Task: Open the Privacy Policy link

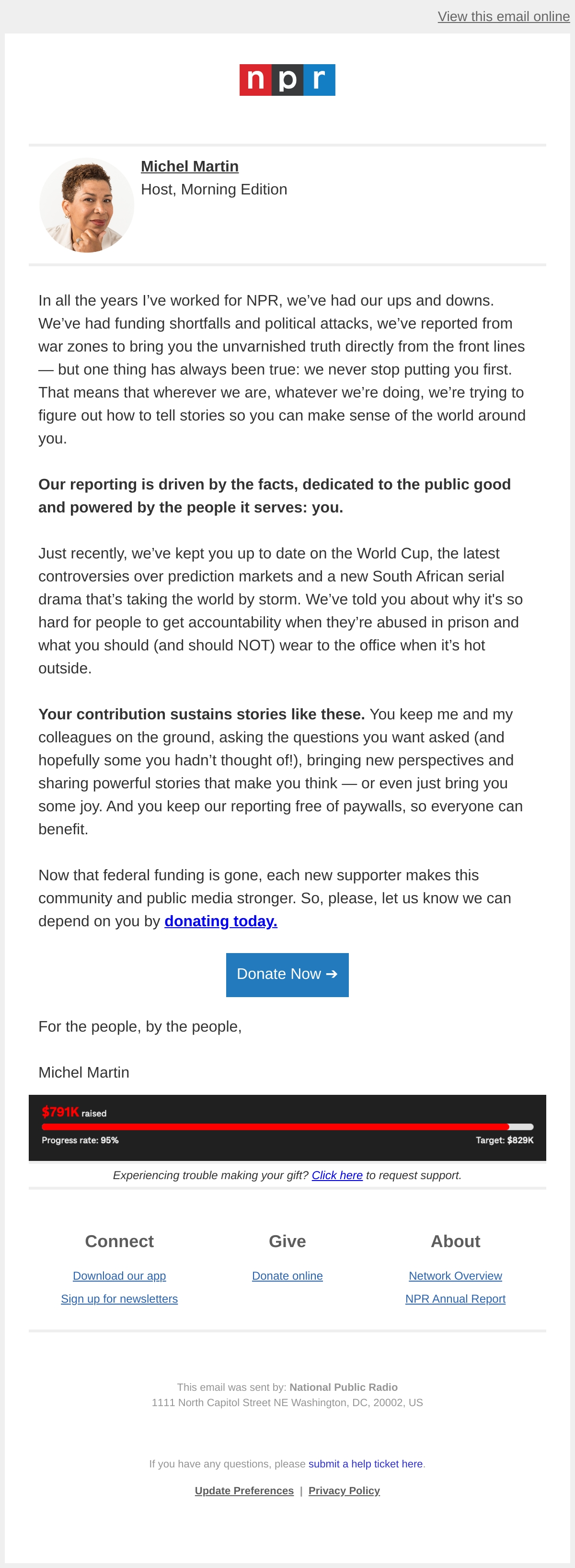Action: (344, 1490)
